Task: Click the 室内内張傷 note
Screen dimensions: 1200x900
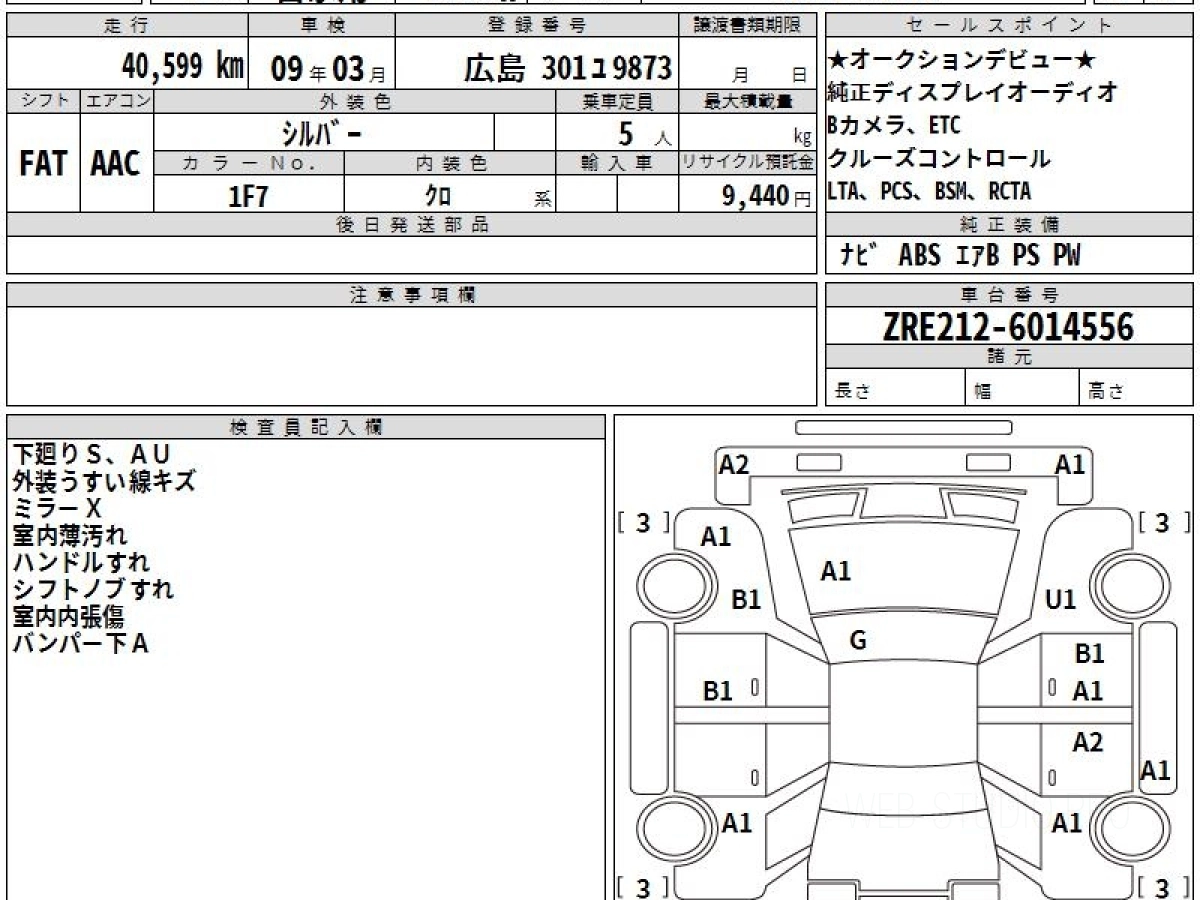Action: point(67,616)
